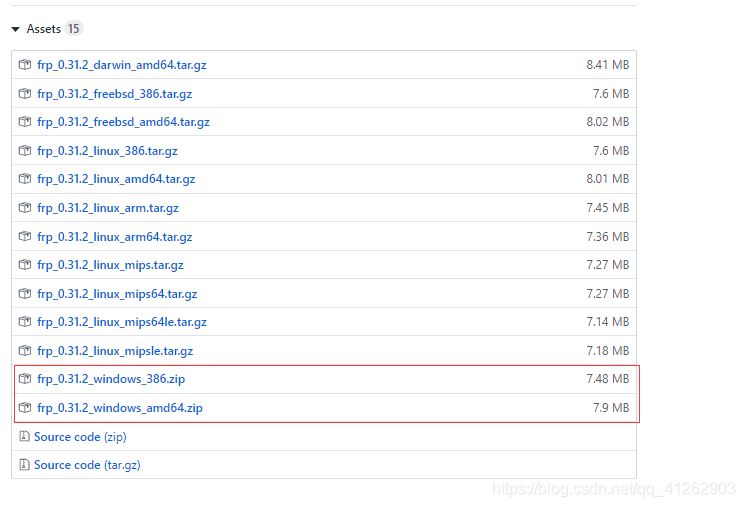The height and width of the screenshot is (507, 745).
Task: Click package icon beside linux_mips64.tar.gz asset
Action: pos(25,294)
